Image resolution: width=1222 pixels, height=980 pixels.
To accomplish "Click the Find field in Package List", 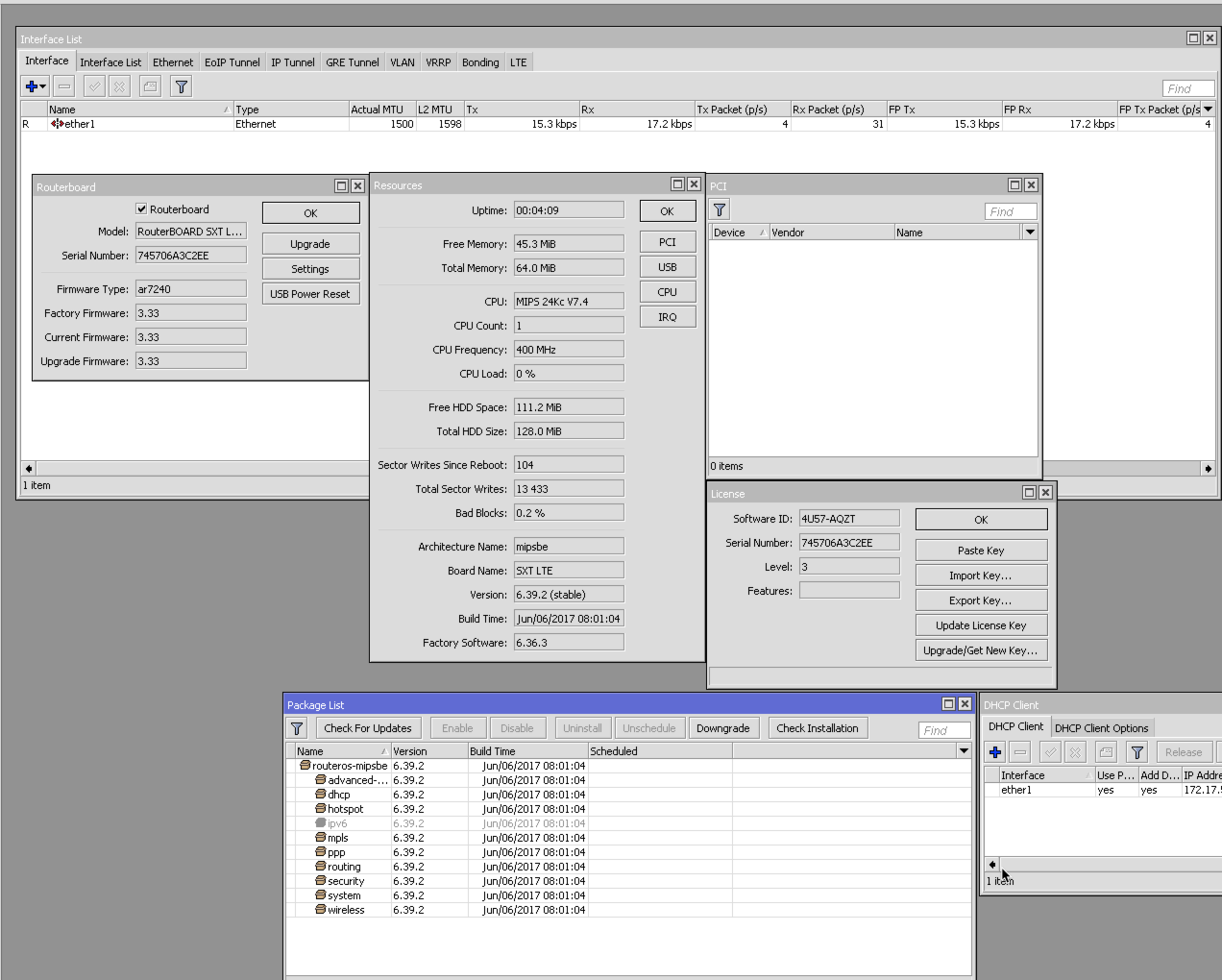I will point(944,730).
